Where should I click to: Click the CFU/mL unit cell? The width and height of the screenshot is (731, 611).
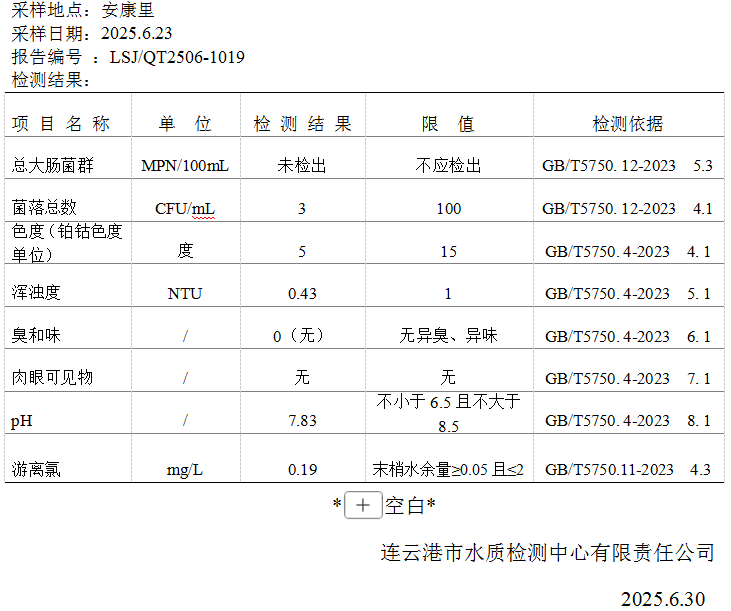[185, 208]
